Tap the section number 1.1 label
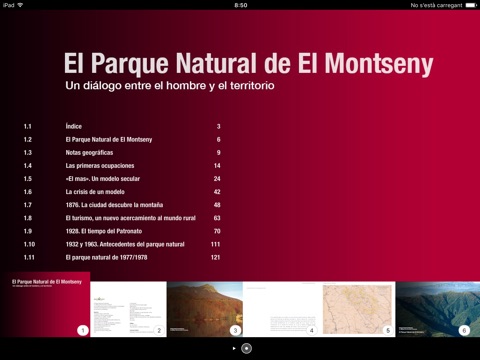The image size is (480, 360). (27, 126)
